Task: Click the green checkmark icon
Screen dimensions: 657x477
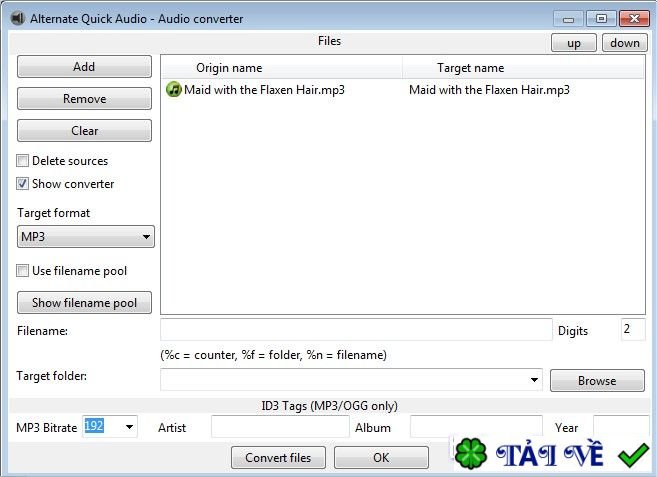Action: [633, 455]
